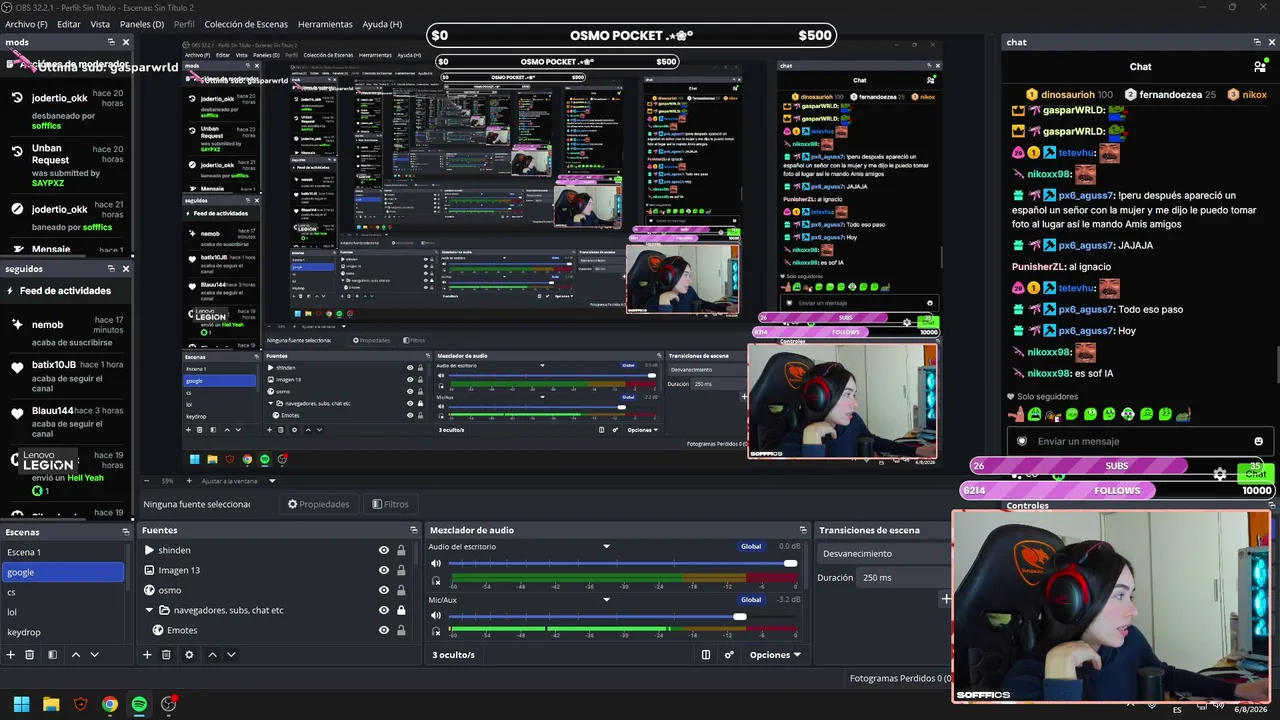Toggle visibility of Emotes source
The width and height of the screenshot is (1280, 720).
click(383, 630)
